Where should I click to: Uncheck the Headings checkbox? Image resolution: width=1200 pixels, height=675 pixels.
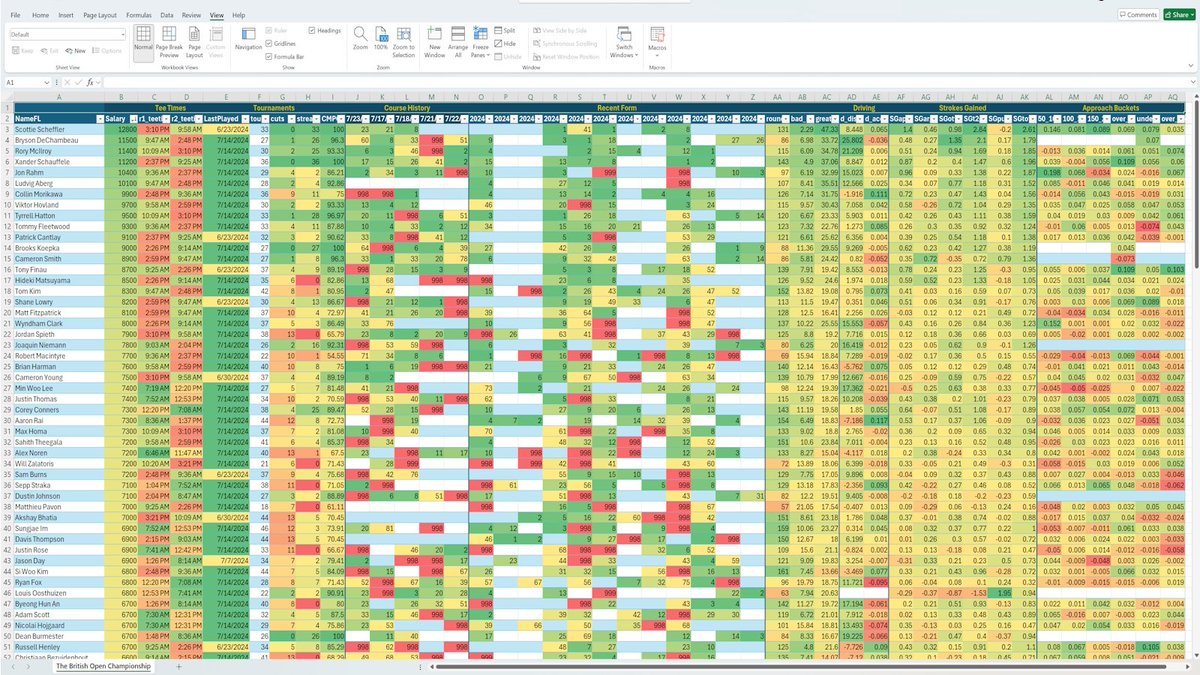coord(324,32)
